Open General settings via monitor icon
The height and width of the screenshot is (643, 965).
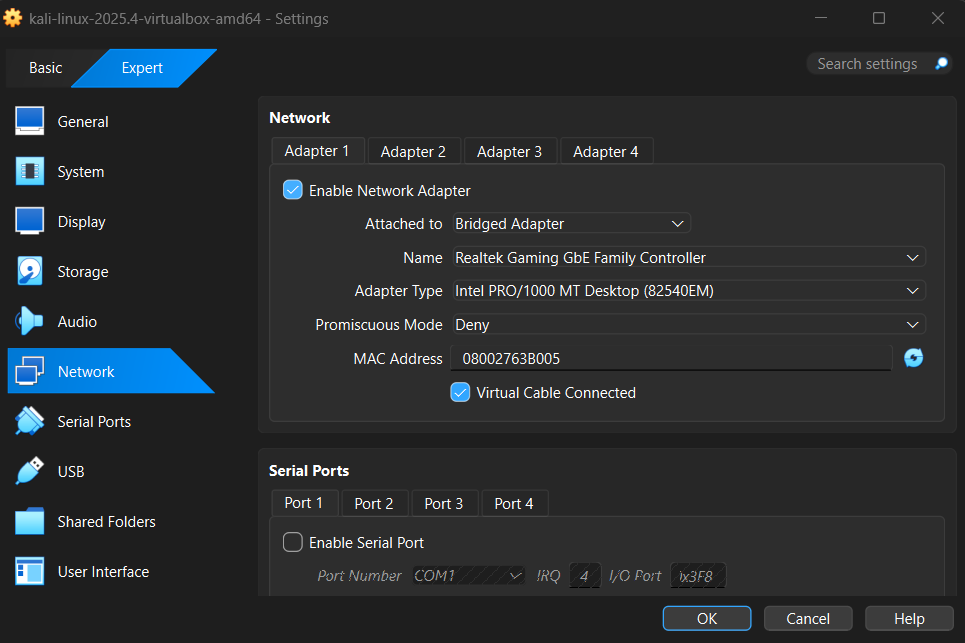[x=30, y=121]
